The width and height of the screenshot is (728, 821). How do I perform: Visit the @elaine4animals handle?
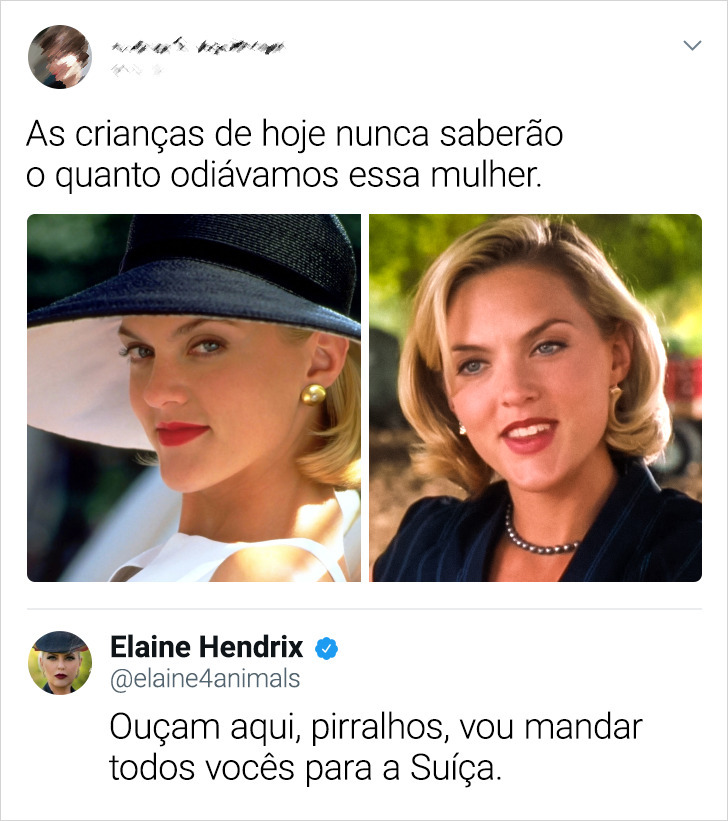tap(205, 679)
